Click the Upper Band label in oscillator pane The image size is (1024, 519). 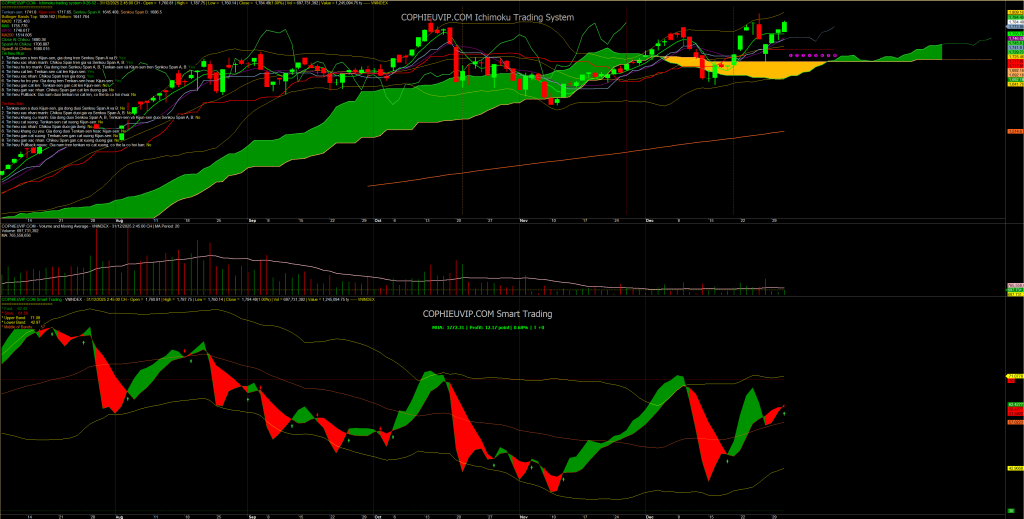(22, 315)
